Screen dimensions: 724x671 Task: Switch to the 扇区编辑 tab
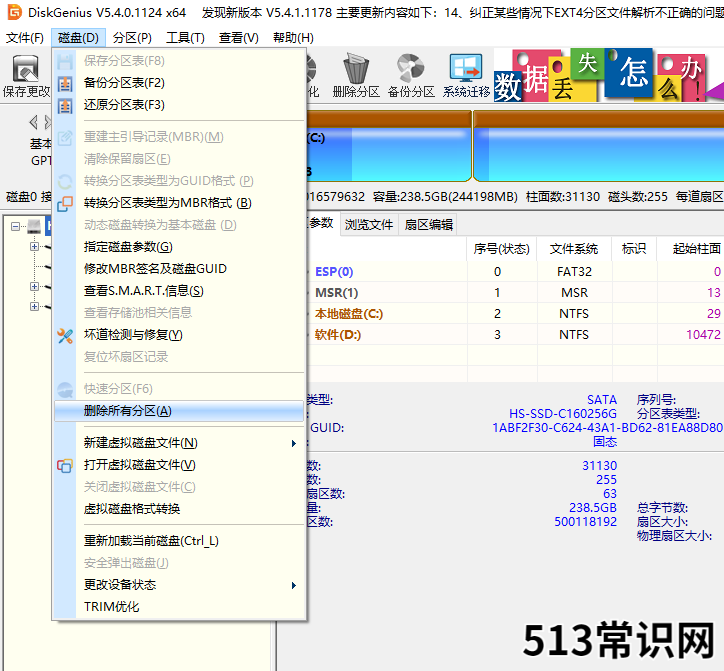point(428,225)
